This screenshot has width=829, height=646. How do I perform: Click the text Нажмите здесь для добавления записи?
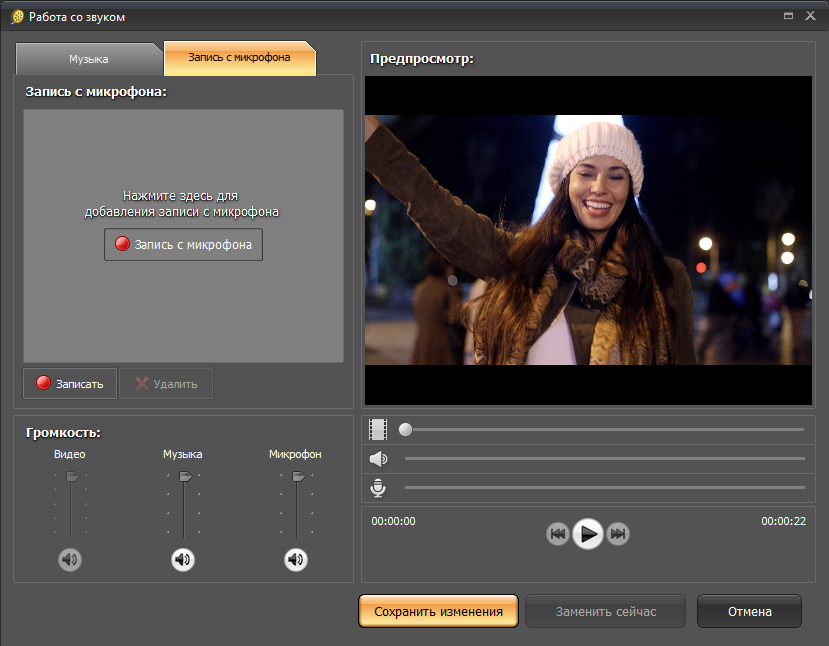(181, 204)
